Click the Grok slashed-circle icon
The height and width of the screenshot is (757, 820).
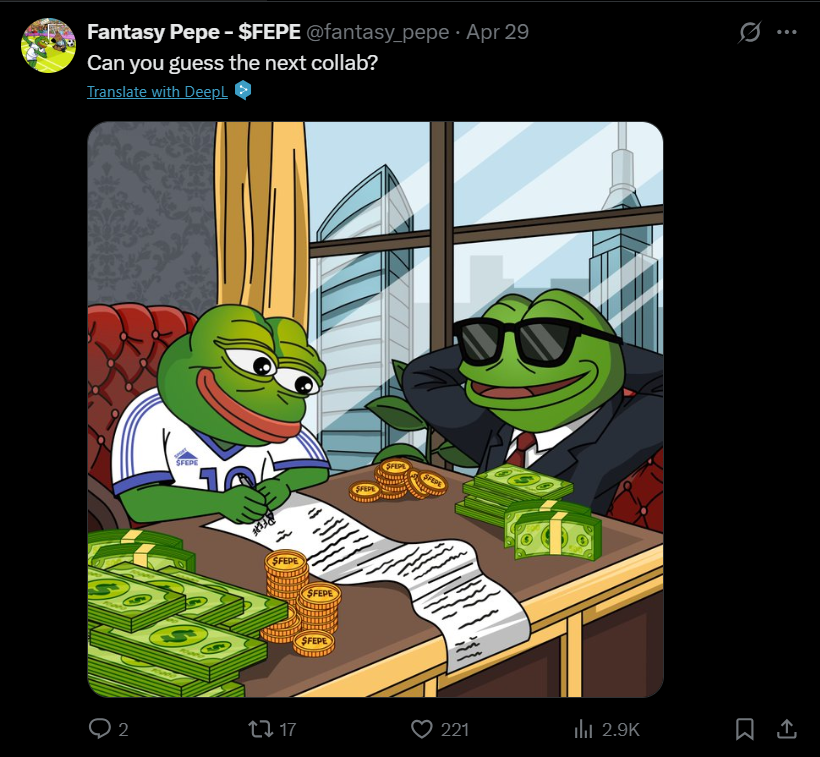coord(749,32)
